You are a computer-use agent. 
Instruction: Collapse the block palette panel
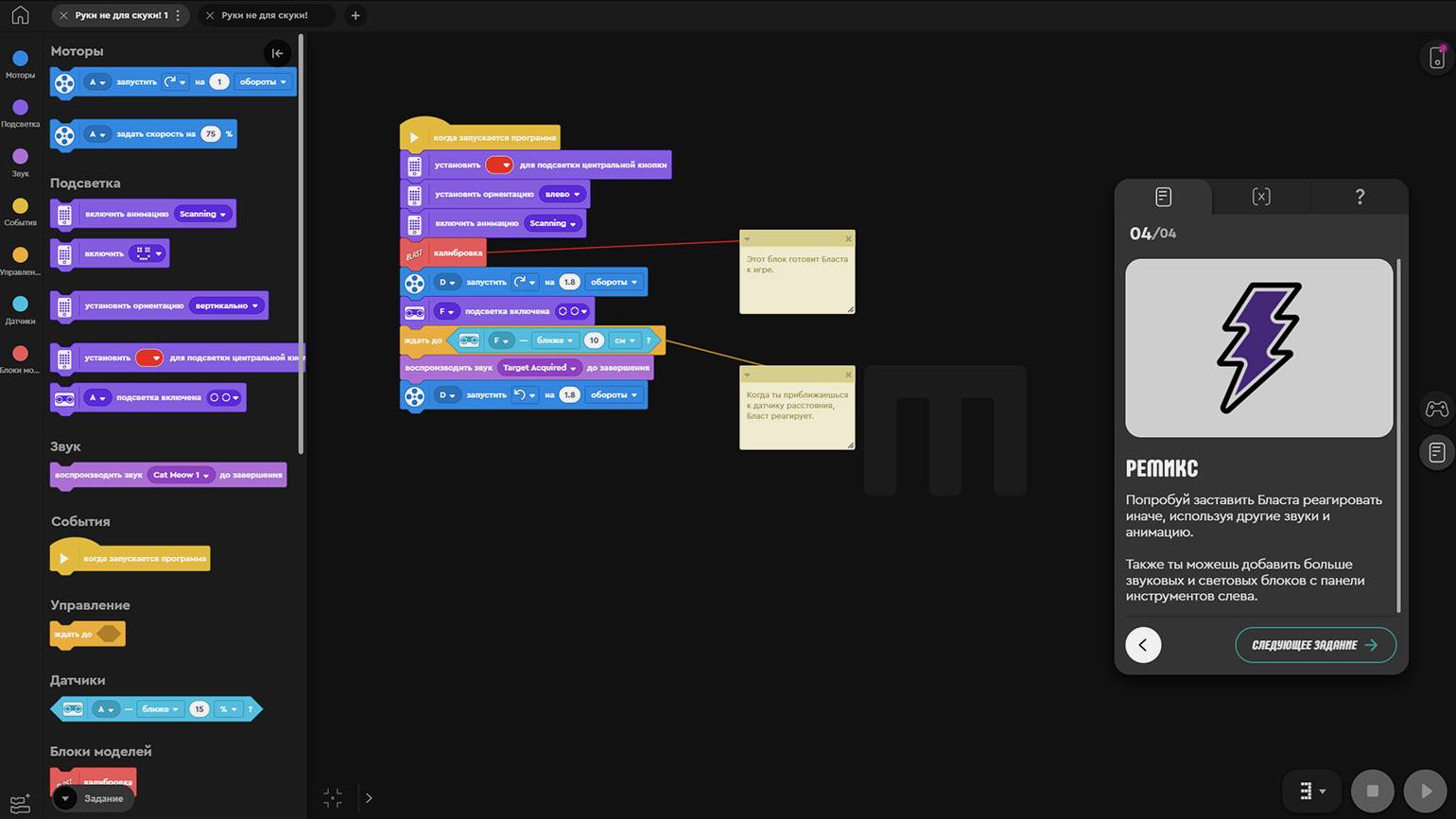pos(277,53)
